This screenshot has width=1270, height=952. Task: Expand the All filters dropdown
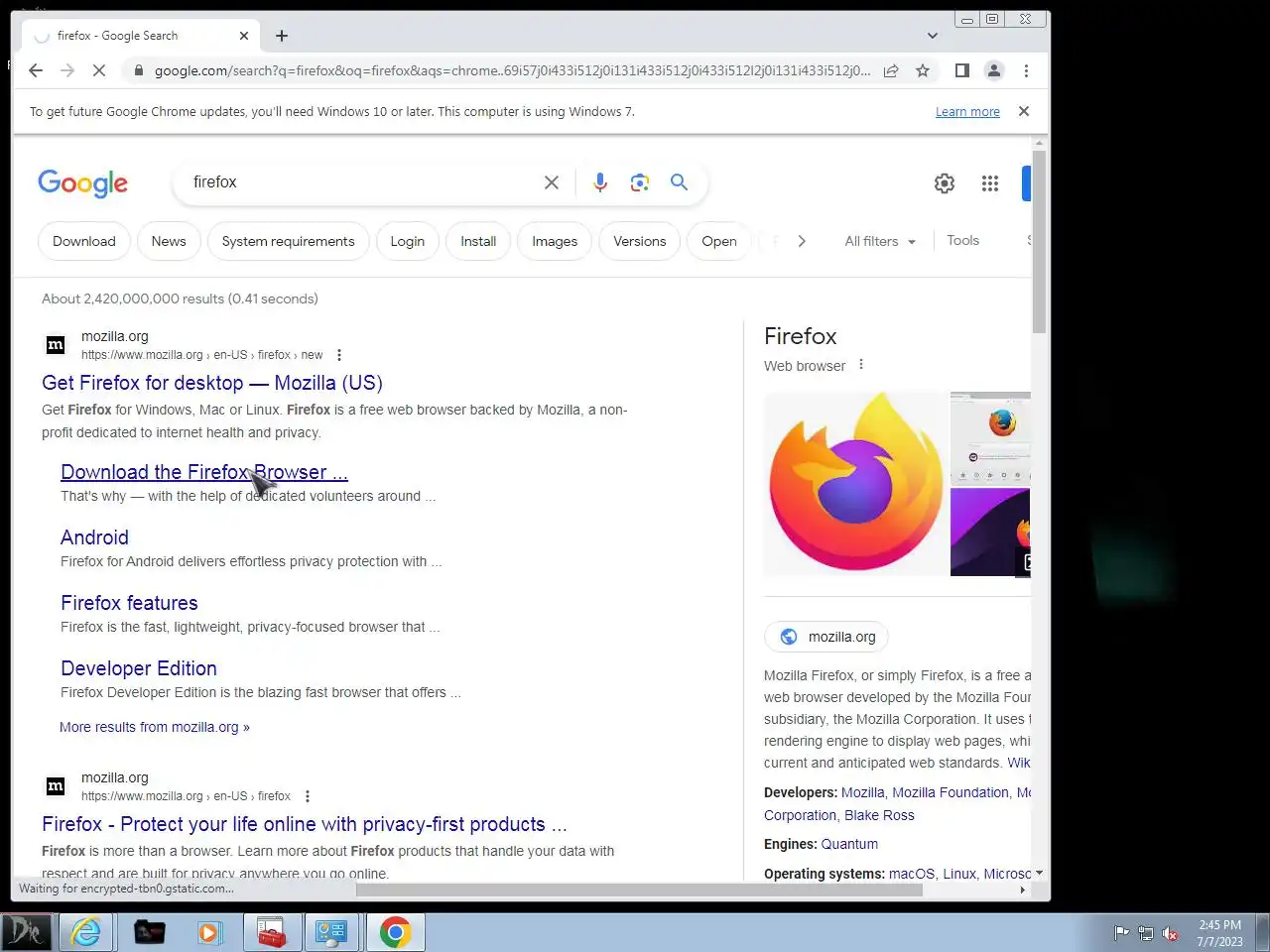click(x=880, y=241)
